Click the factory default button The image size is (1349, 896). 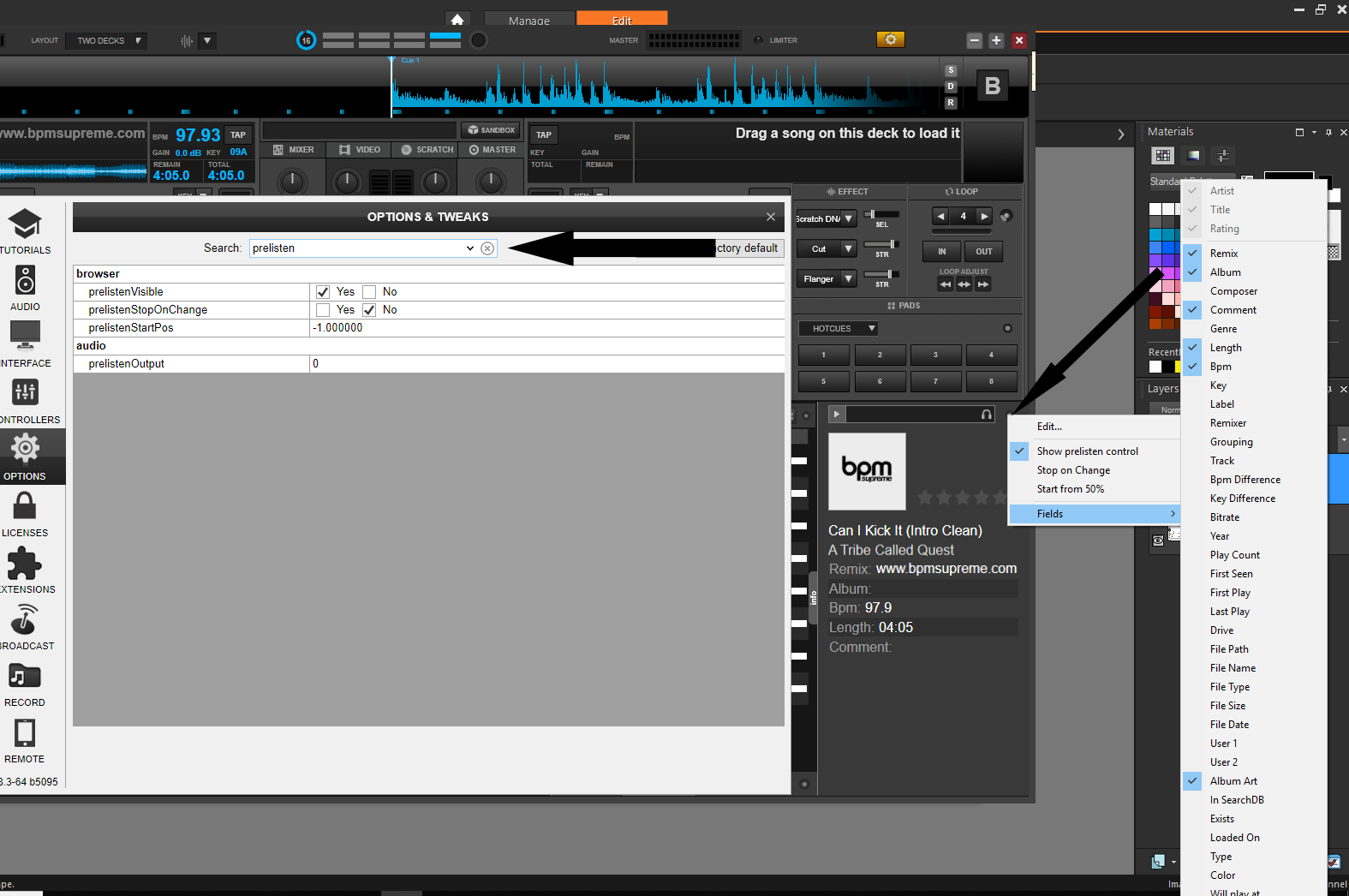pos(749,248)
